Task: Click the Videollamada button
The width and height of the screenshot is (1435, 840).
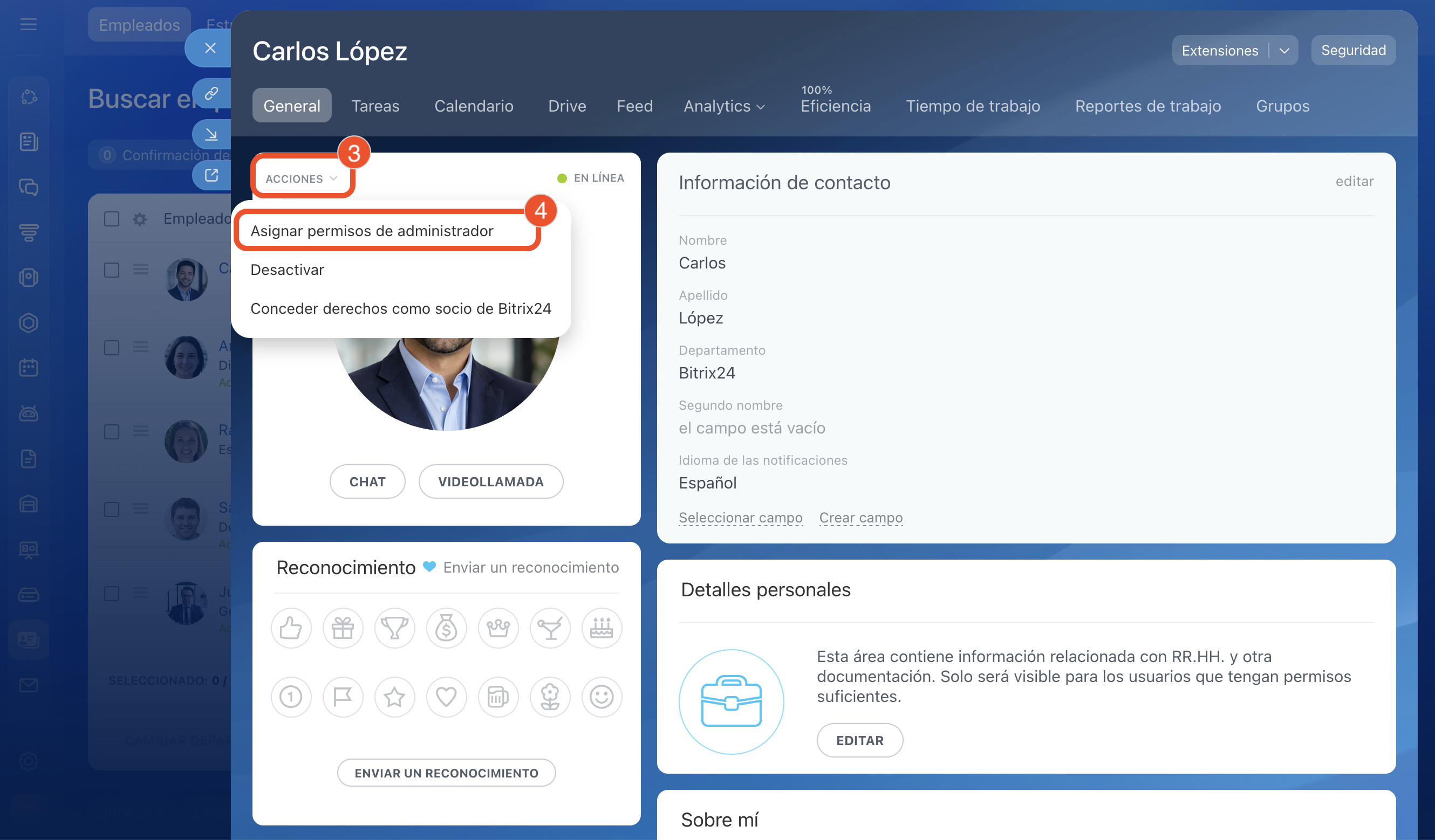Action: point(490,481)
